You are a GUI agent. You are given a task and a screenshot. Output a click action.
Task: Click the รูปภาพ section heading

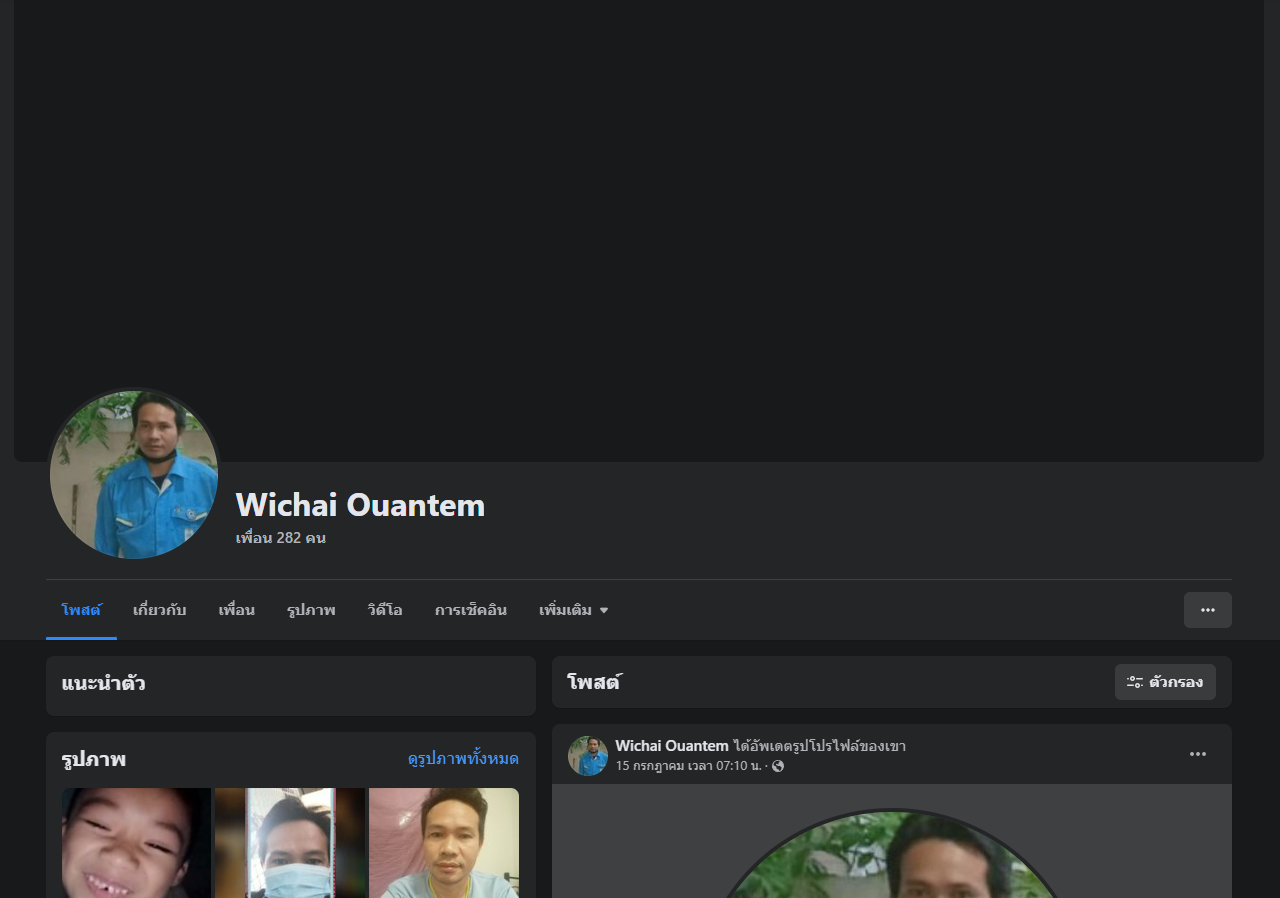click(93, 759)
